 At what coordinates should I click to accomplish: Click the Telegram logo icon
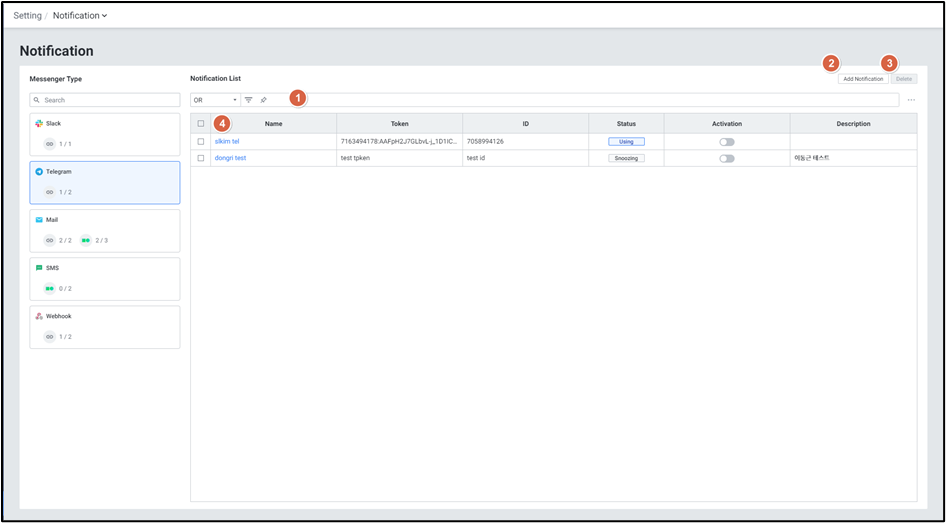39,172
